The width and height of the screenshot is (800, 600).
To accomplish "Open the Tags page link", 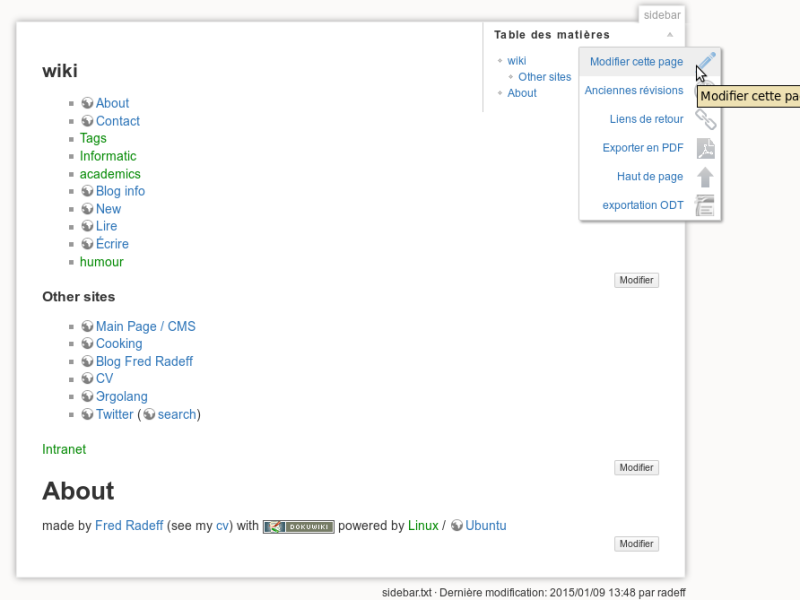I will [93, 138].
